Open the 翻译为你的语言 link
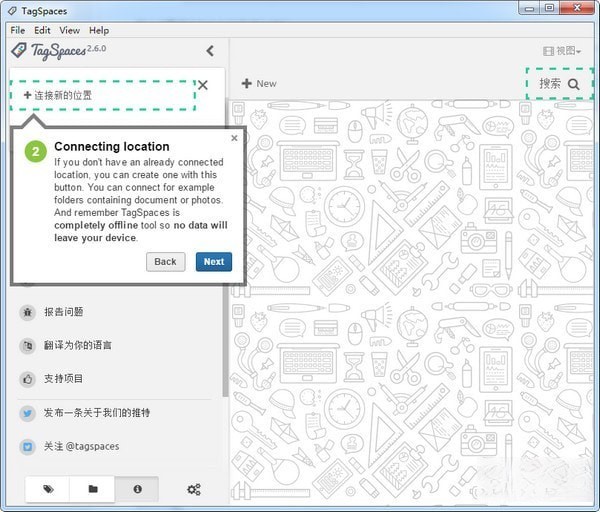Viewport: 600px width, 512px height. [x=77, y=346]
